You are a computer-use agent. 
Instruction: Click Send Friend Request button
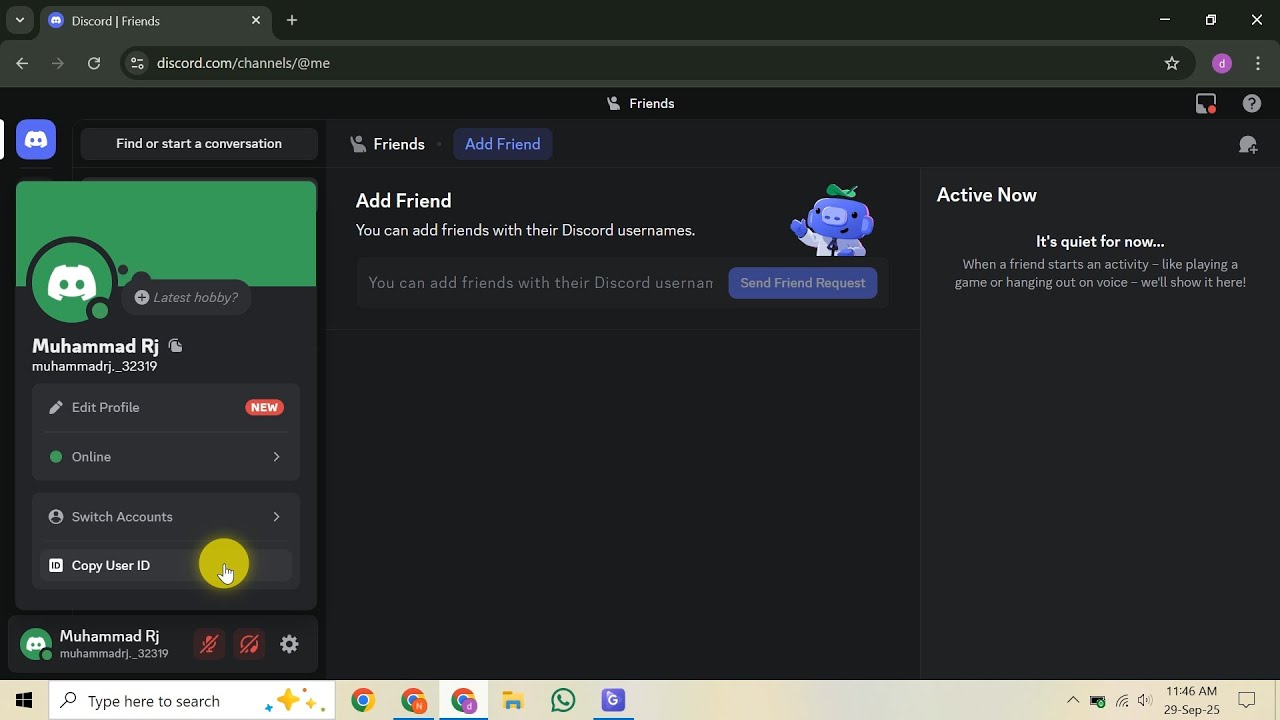803,283
